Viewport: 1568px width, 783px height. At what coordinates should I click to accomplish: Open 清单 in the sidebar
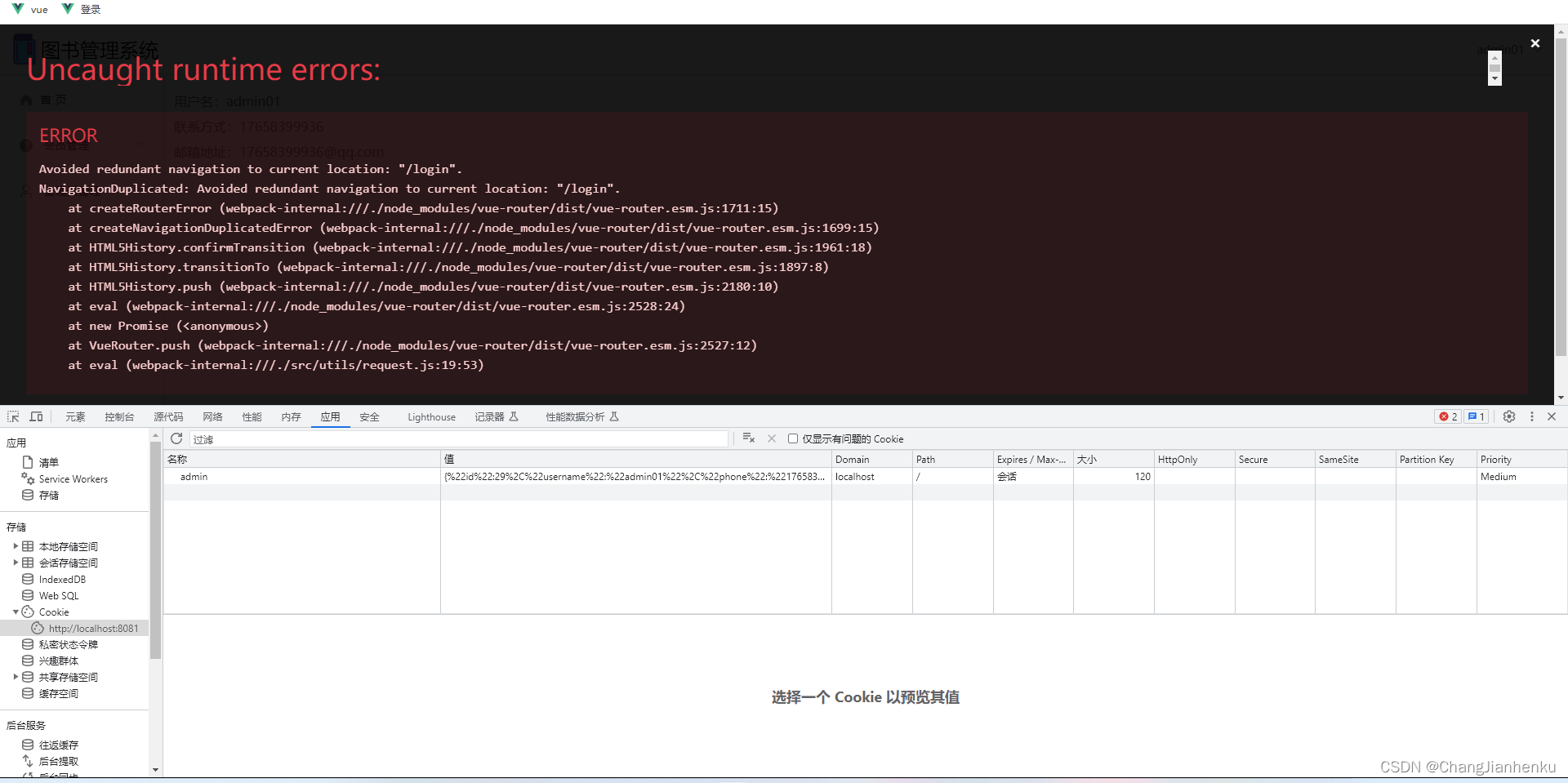pyautogui.click(x=49, y=462)
